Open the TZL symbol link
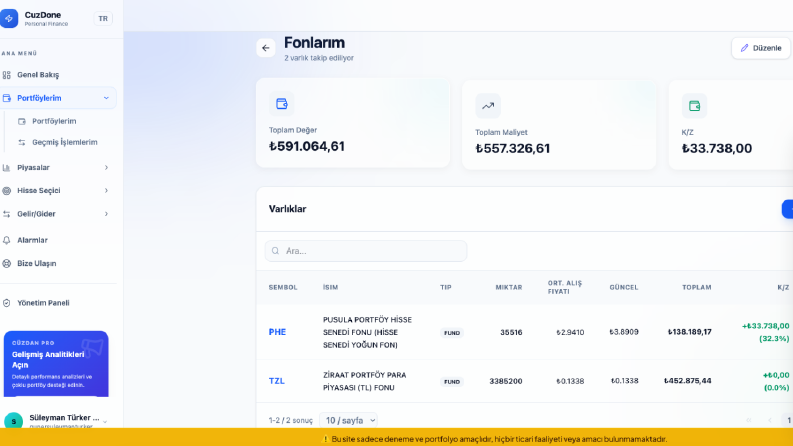This screenshot has height=446, width=793. coord(277,381)
